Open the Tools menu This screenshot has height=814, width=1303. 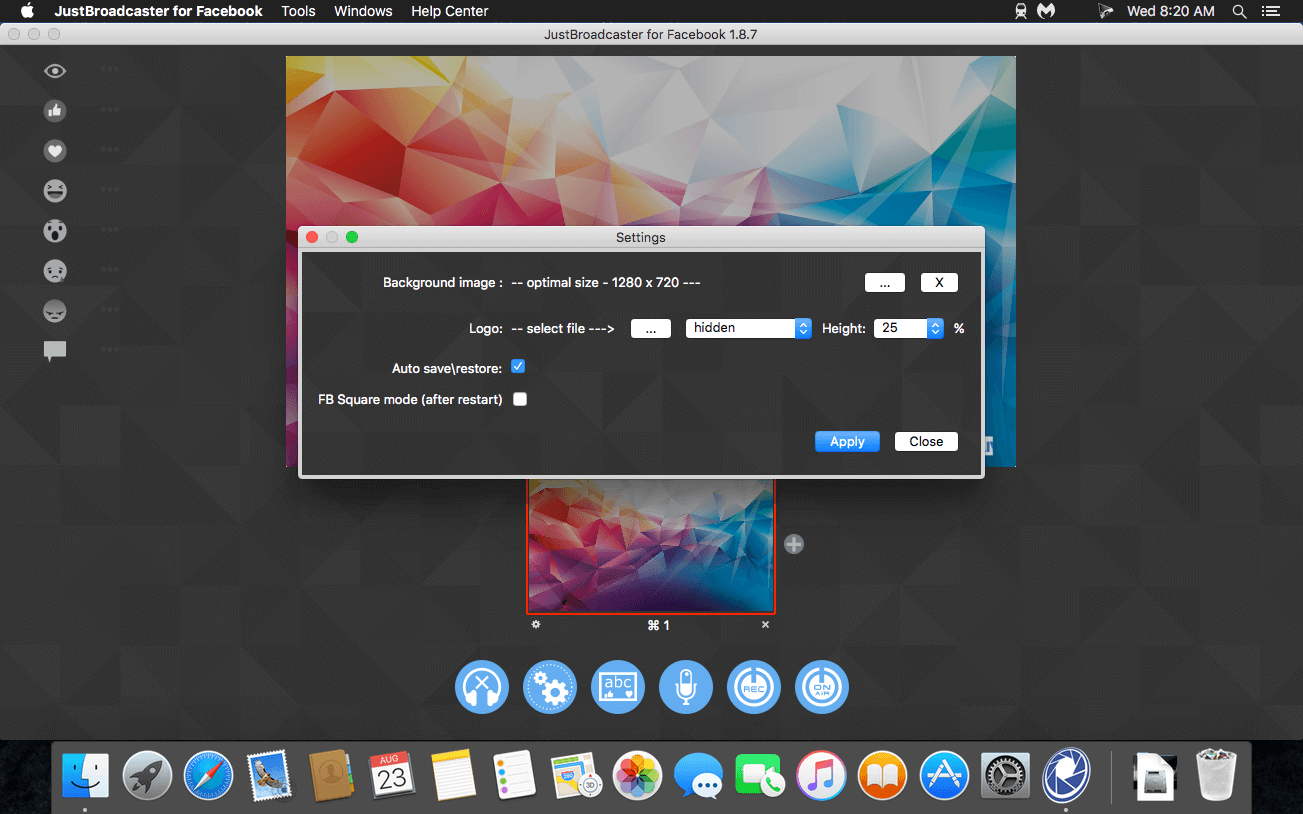click(298, 11)
